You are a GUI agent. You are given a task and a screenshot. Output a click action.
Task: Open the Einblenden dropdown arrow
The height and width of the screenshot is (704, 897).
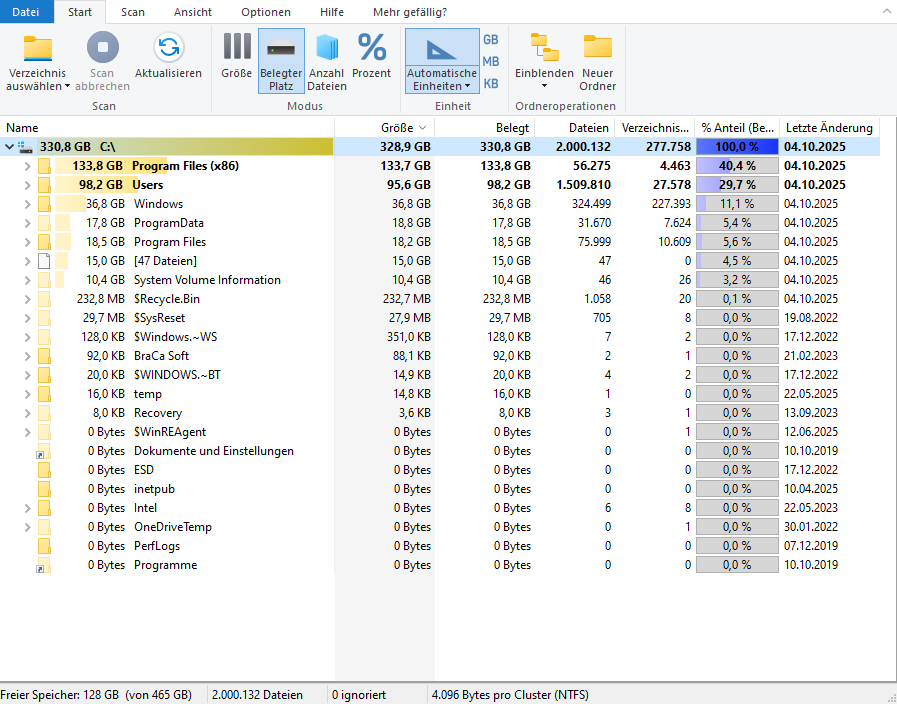[x=544, y=86]
